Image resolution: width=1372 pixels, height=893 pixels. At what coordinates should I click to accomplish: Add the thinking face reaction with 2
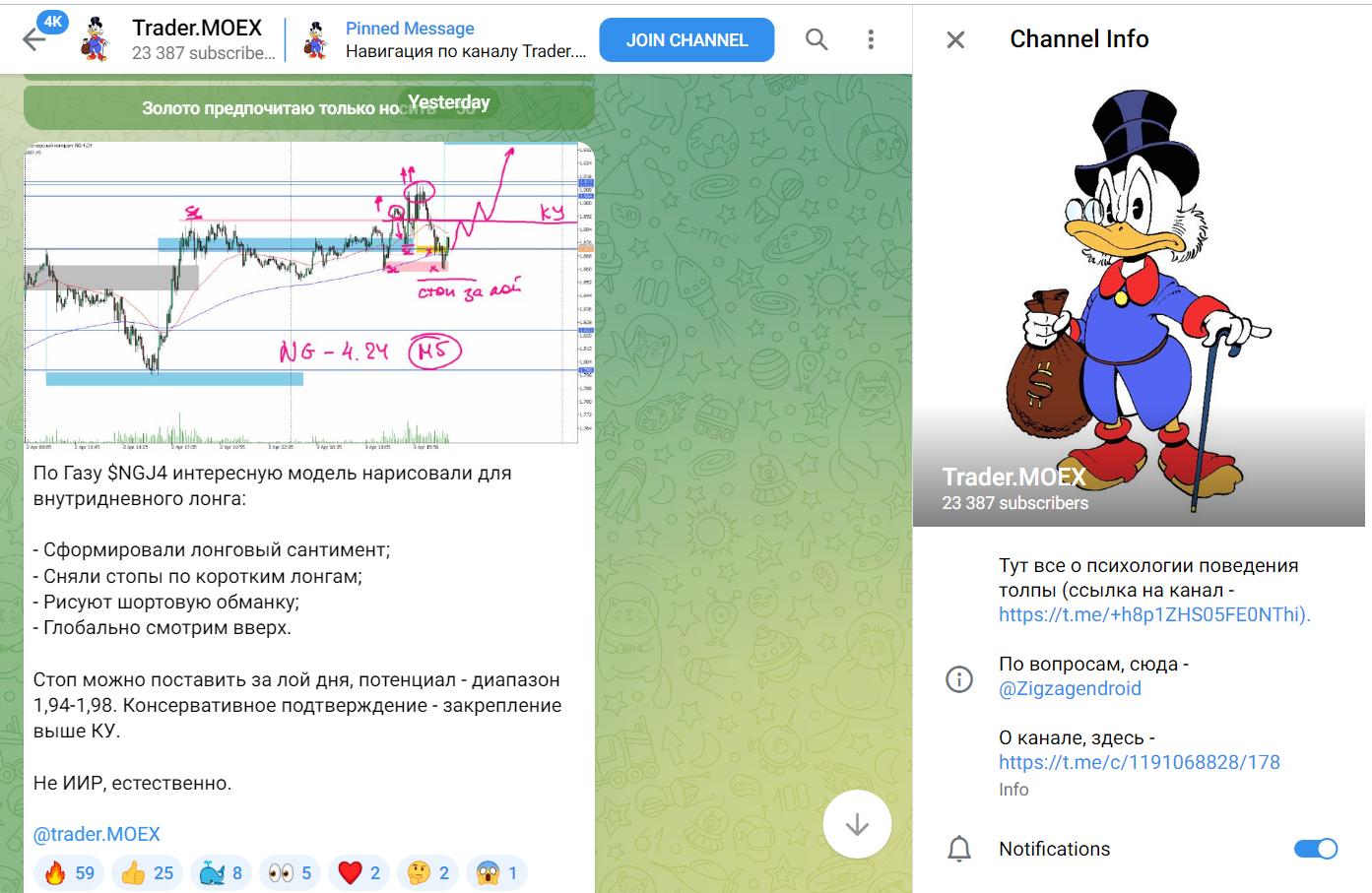[x=428, y=873]
